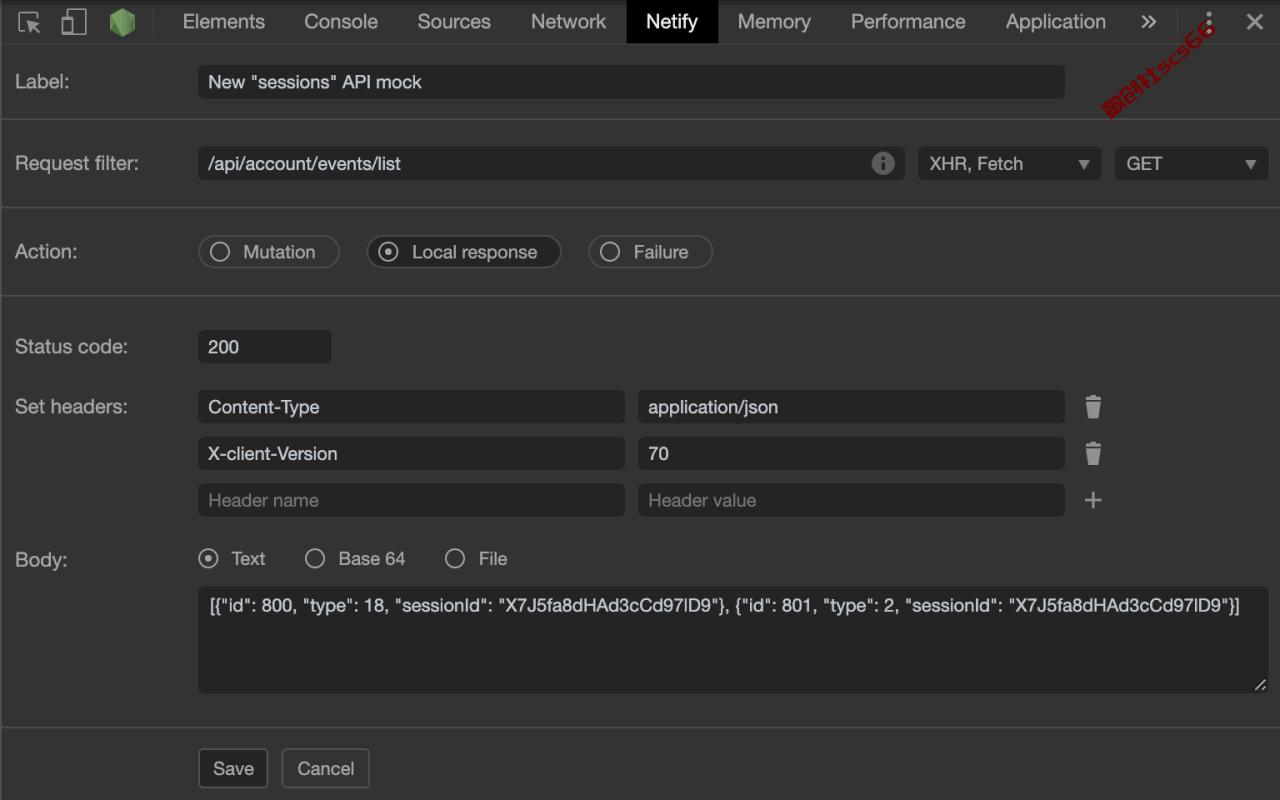This screenshot has width=1280, height=800.
Task: Delete the Content-Type header row
Action: [x=1093, y=407]
